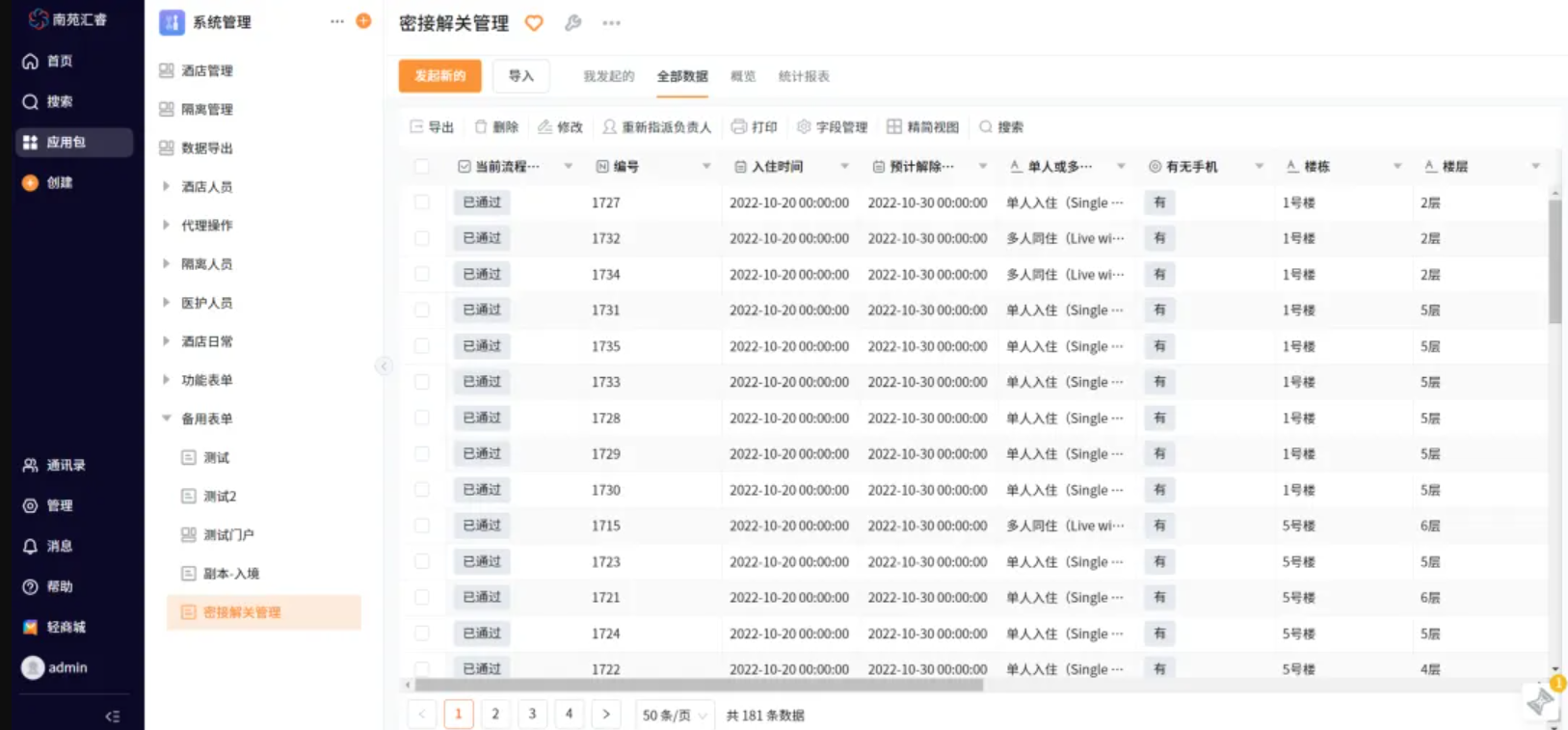Click the 搜索 icon in the table toolbar
This screenshot has height=730, width=1568.
click(x=985, y=126)
